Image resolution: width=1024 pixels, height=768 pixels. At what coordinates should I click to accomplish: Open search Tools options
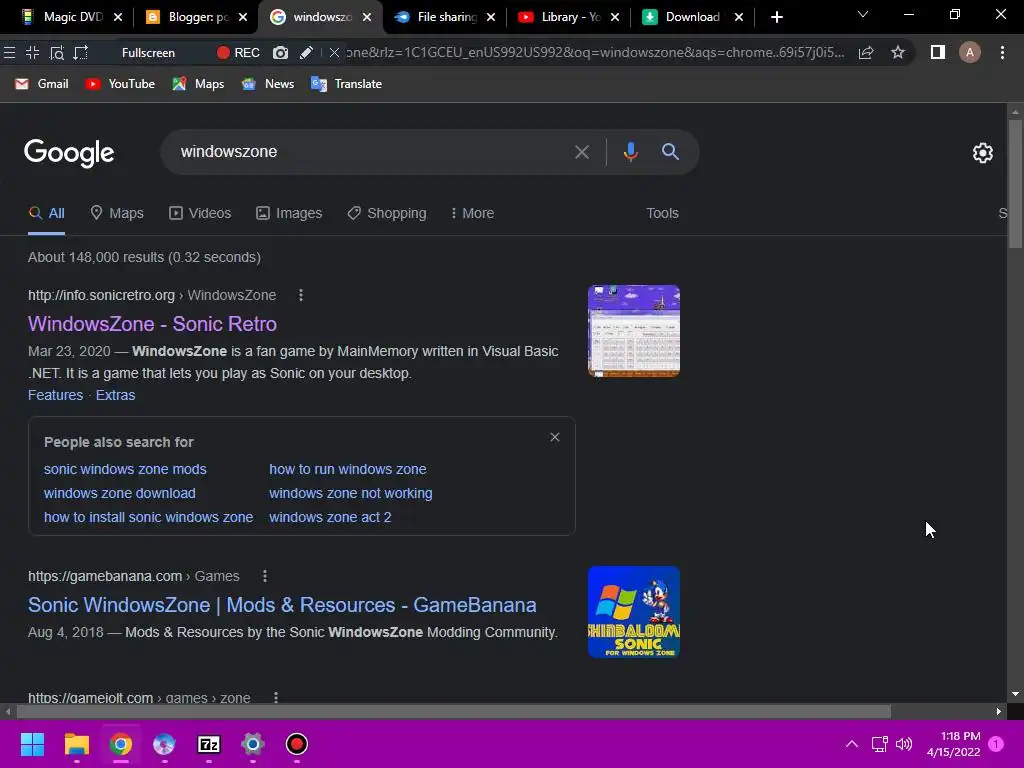click(662, 214)
